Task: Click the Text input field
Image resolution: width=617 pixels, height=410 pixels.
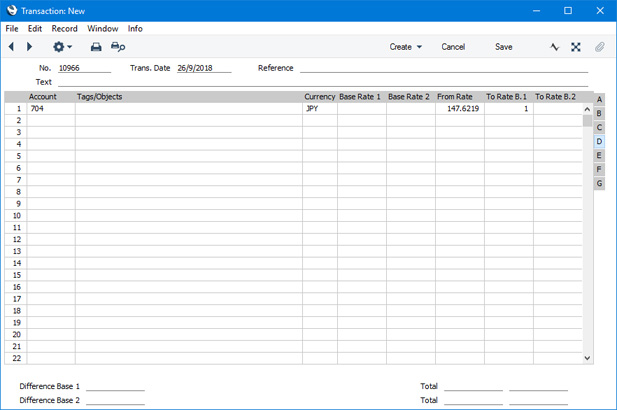Action: coord(323,82)
